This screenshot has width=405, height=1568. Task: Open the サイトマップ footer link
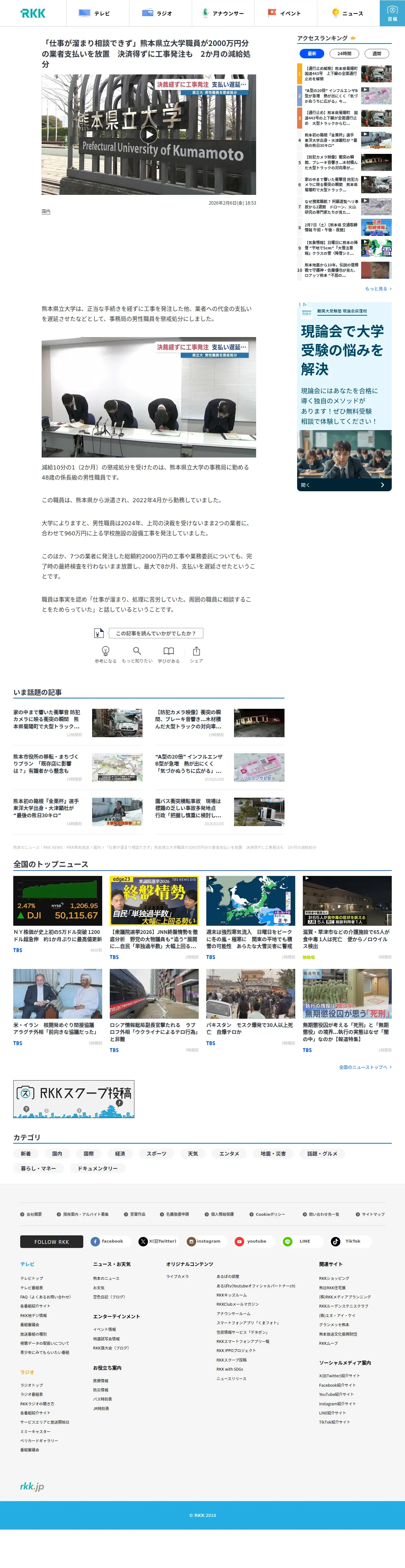370,1214
